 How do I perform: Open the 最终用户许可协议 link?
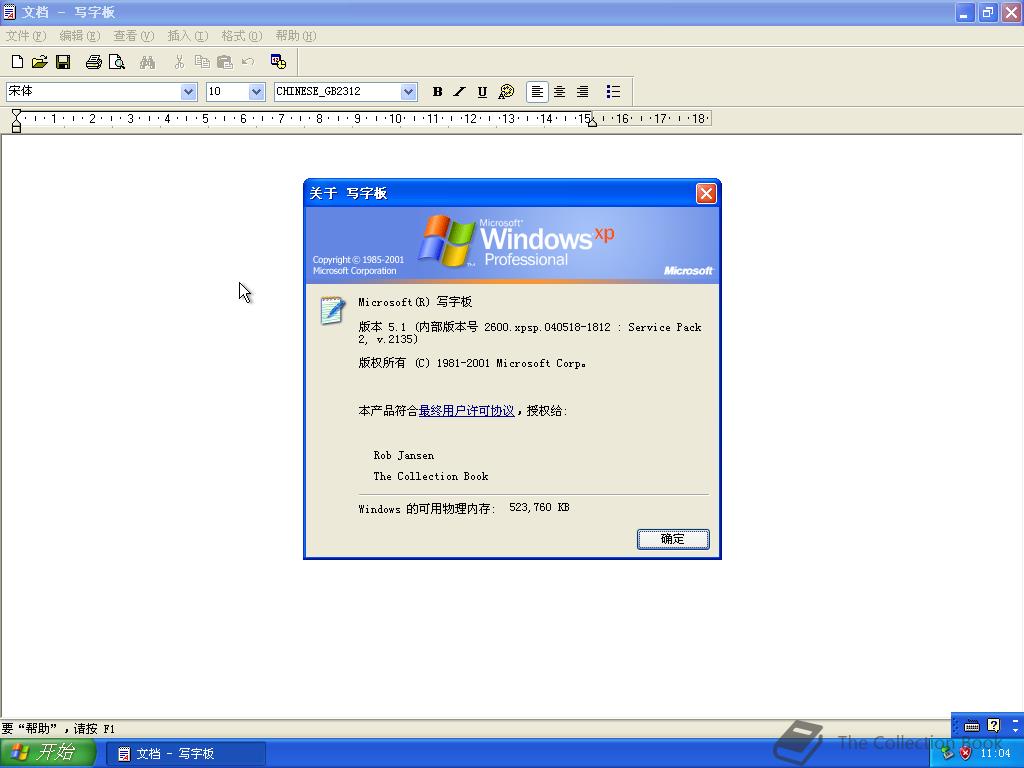[x=466, y=411]
